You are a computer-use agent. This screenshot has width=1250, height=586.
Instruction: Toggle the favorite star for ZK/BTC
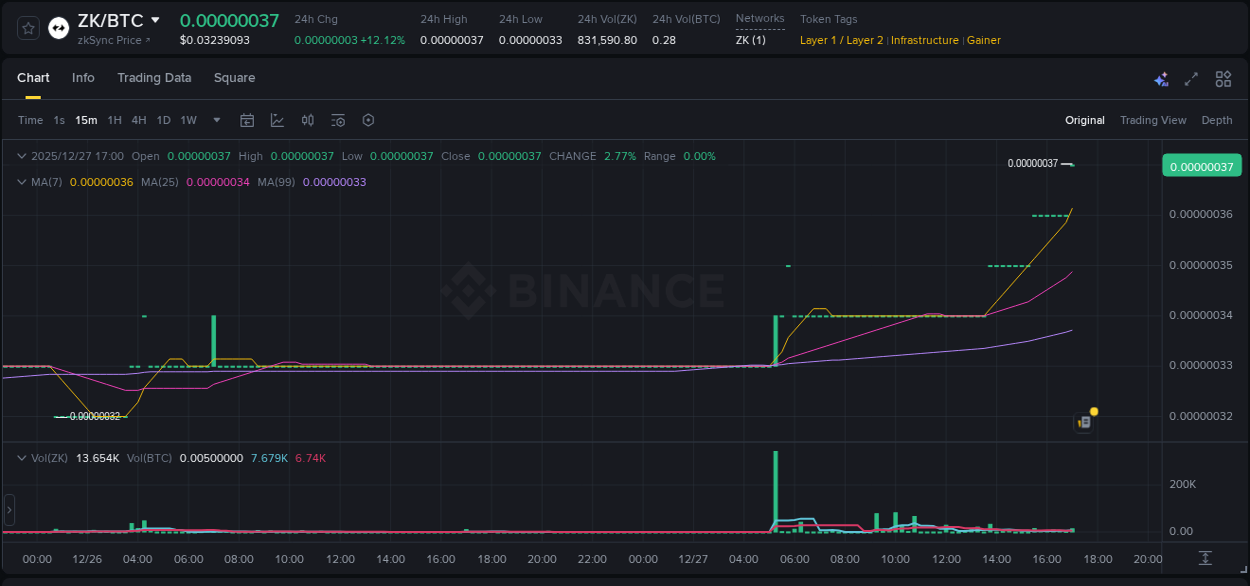[26, 27]
